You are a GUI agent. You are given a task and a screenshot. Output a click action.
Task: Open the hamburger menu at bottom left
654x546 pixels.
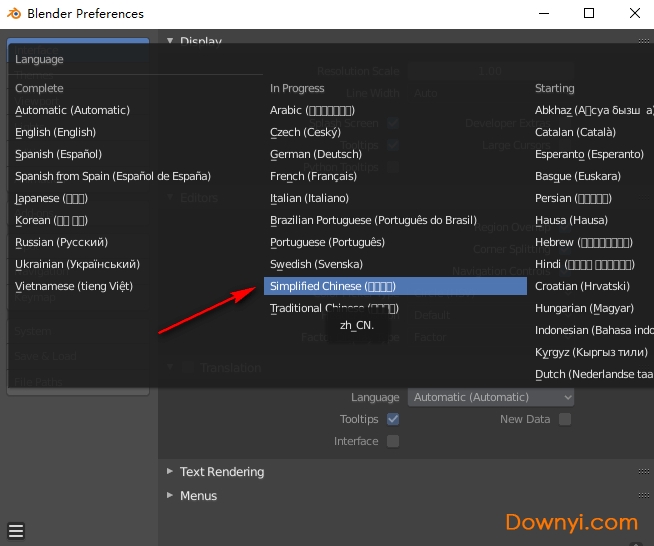click(x=16, y=531)
